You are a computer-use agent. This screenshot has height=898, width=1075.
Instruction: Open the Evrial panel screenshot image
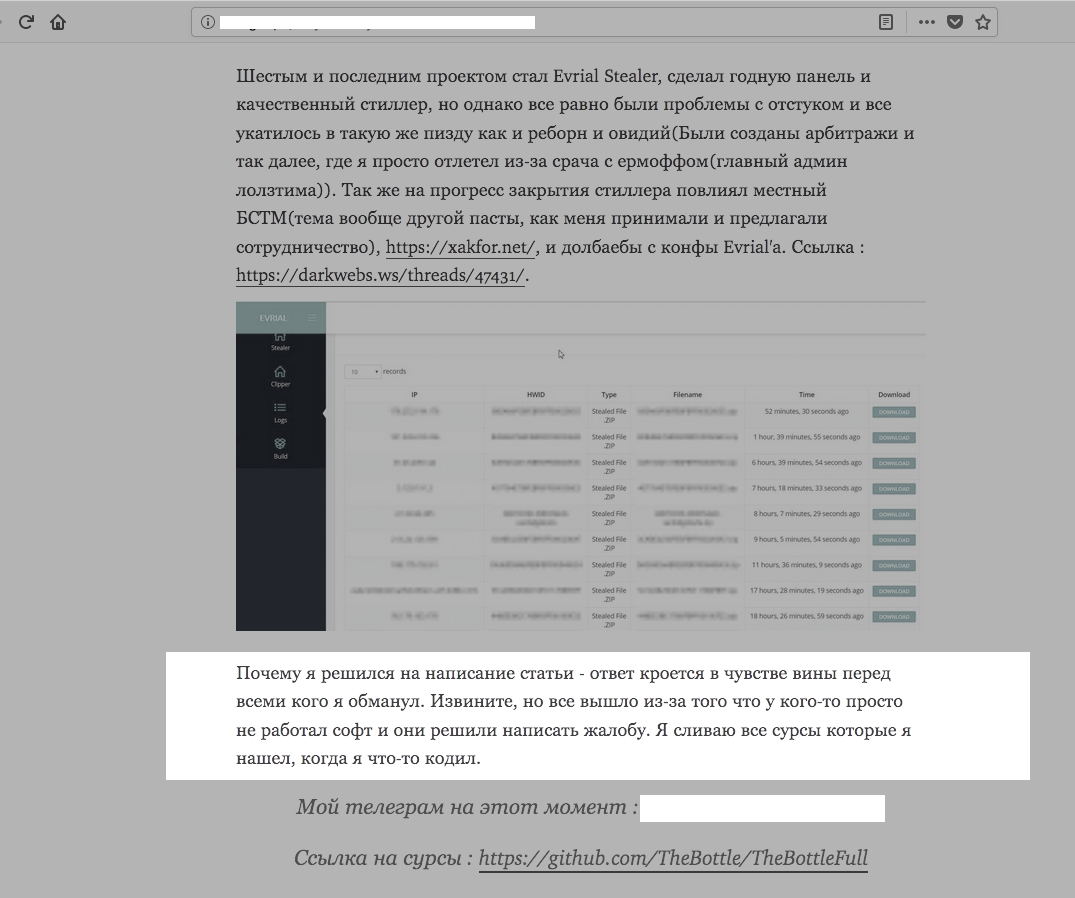(x=581, y=466)
